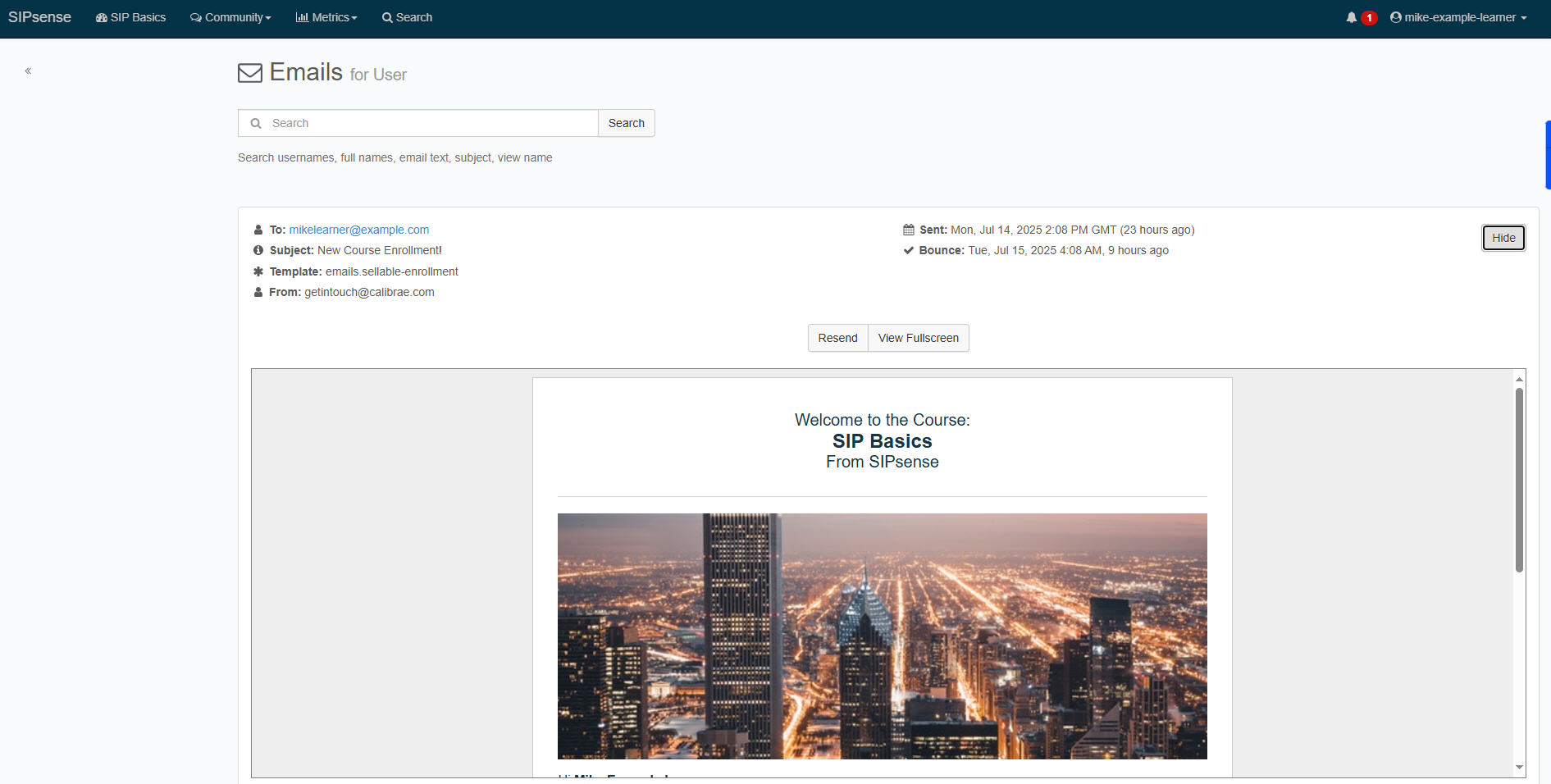Screen dimensions: 1551x784
Task: Click the 'emails.sellable-enrollment' template text
Action: (392, 271)
